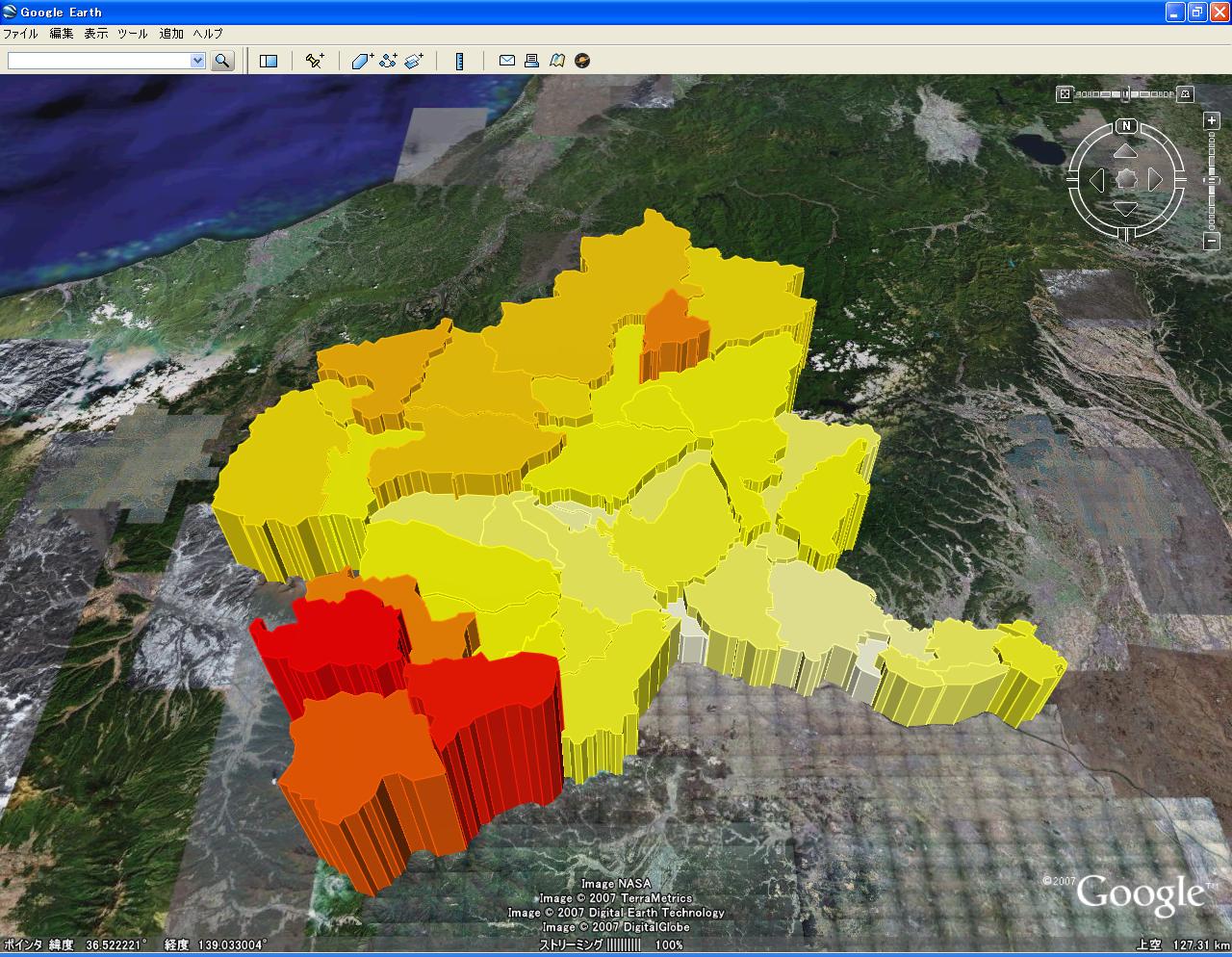Open the ヘルプ menu

[x=208, y=33]
